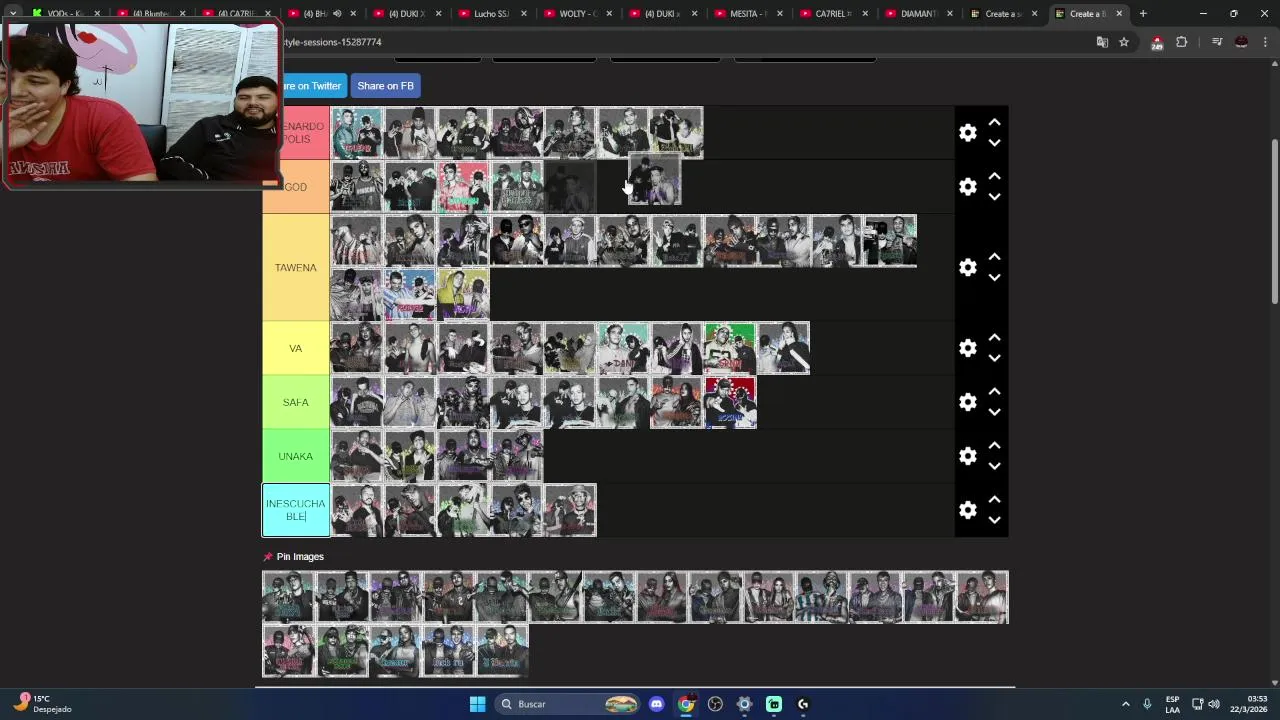
Task: Move UNAKA tier row up
Action: pyautogui.click(x=995, y=445)
